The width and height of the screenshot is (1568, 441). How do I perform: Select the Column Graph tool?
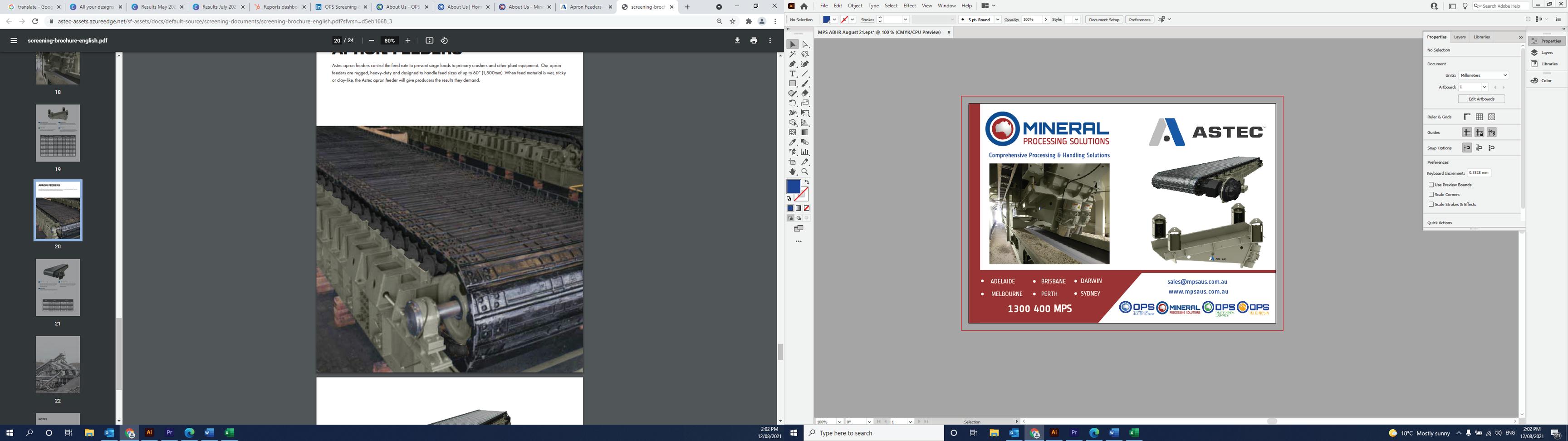point(805,152)
